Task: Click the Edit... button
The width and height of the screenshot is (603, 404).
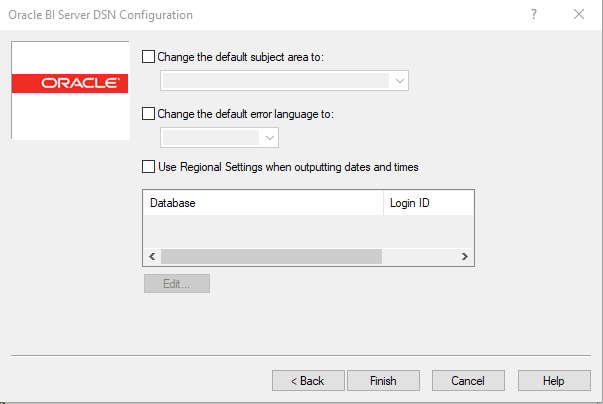Action: tap(177, 284)
